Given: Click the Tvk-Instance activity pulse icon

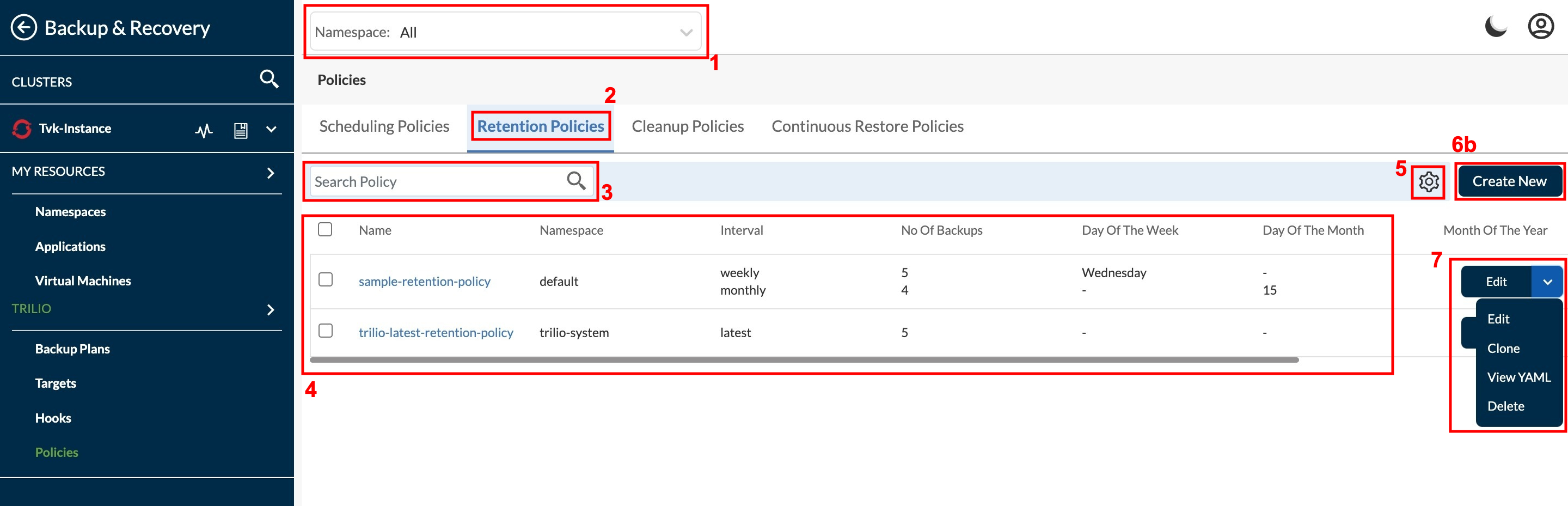Looking at the screenshot, I should [x=204, y=130].
